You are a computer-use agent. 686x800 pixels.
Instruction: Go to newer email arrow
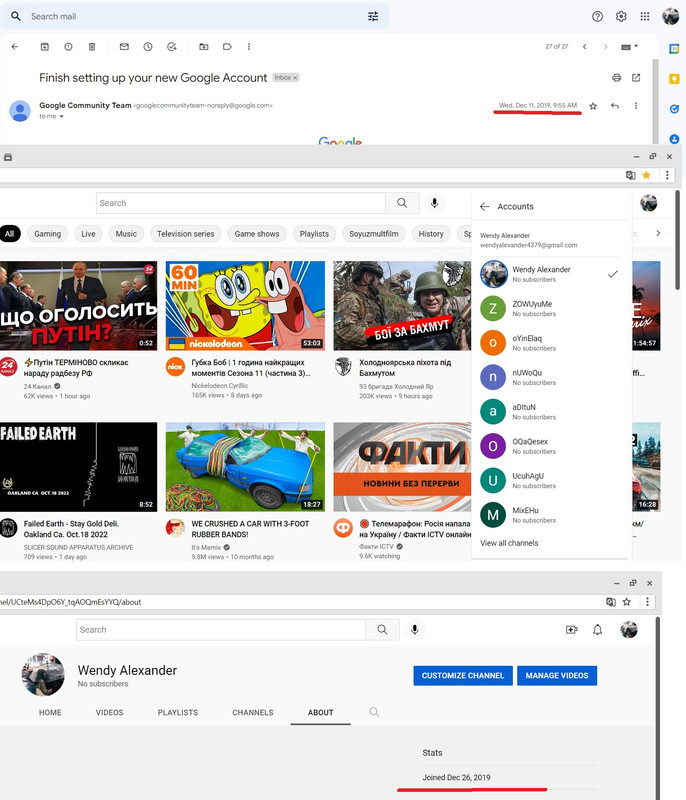585,46
